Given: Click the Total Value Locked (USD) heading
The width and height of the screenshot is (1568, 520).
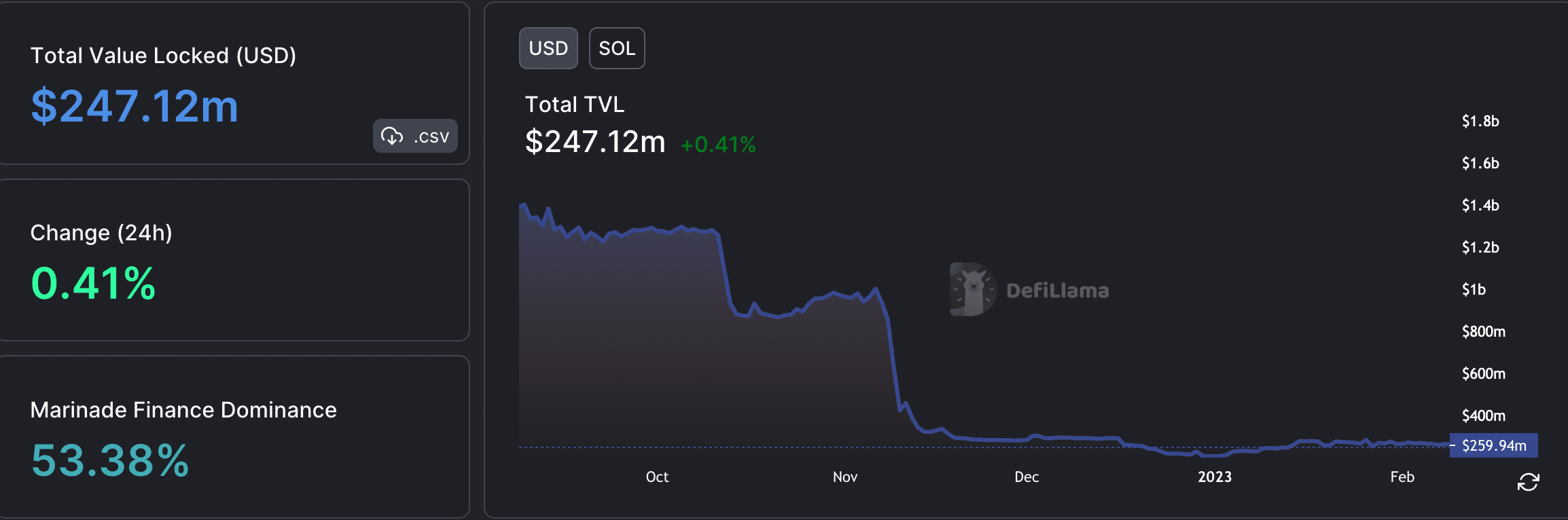Looking at the screenshot, I should pos(163,56).
